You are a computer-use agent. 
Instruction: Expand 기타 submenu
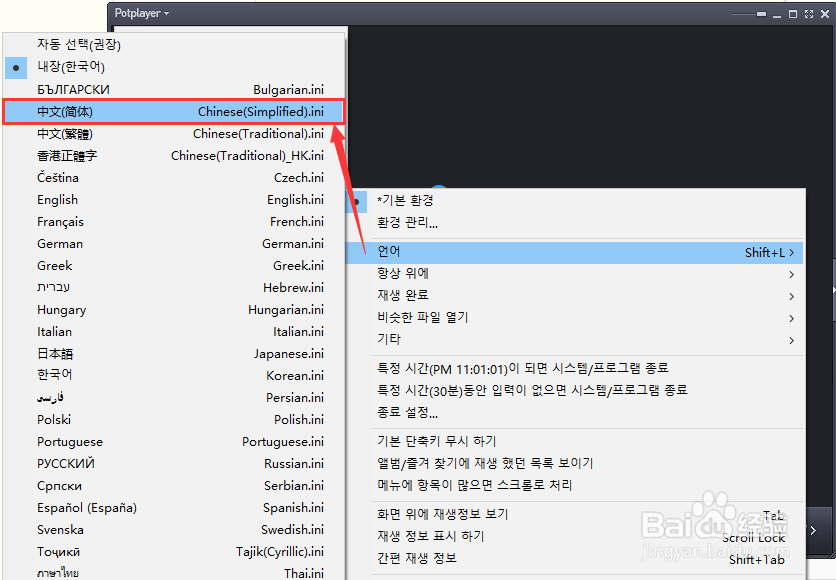point(575,340)
